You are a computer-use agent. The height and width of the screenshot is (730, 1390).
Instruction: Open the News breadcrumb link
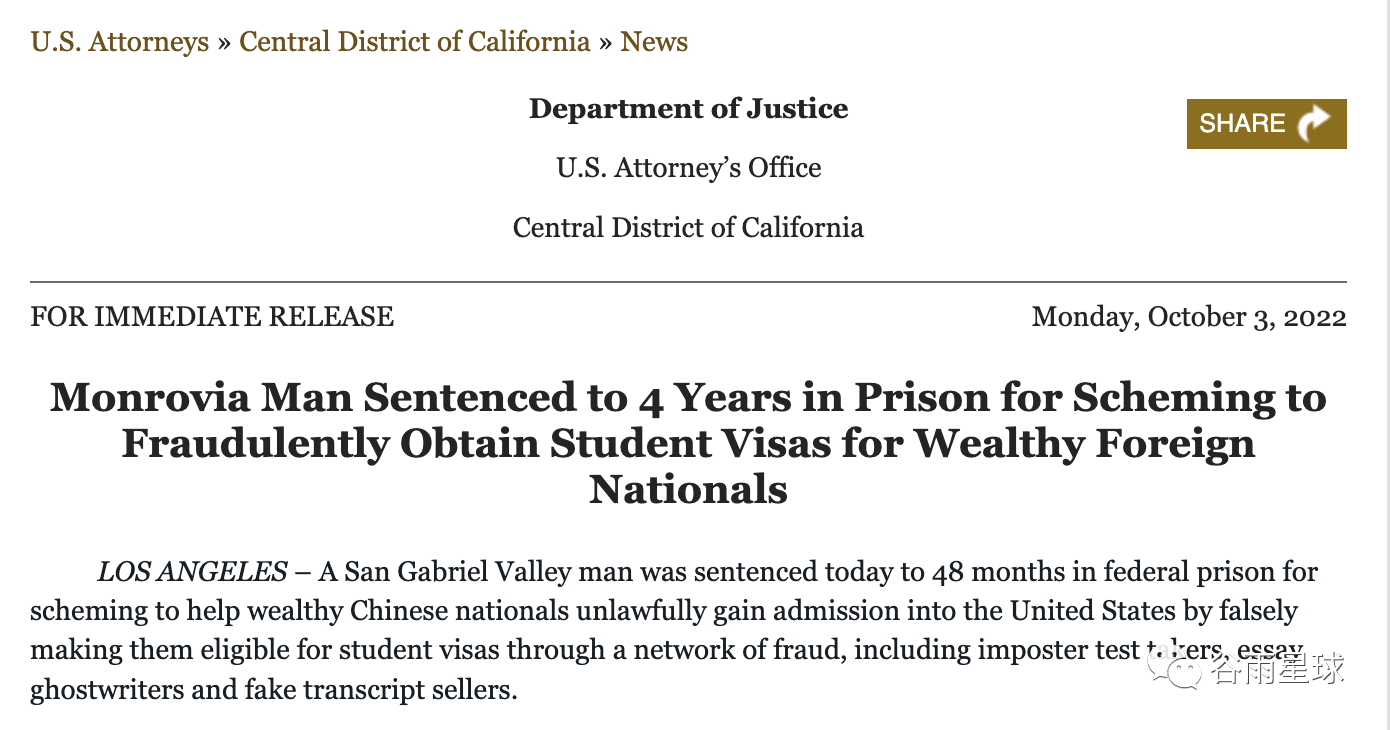click(x=654, y=42)
